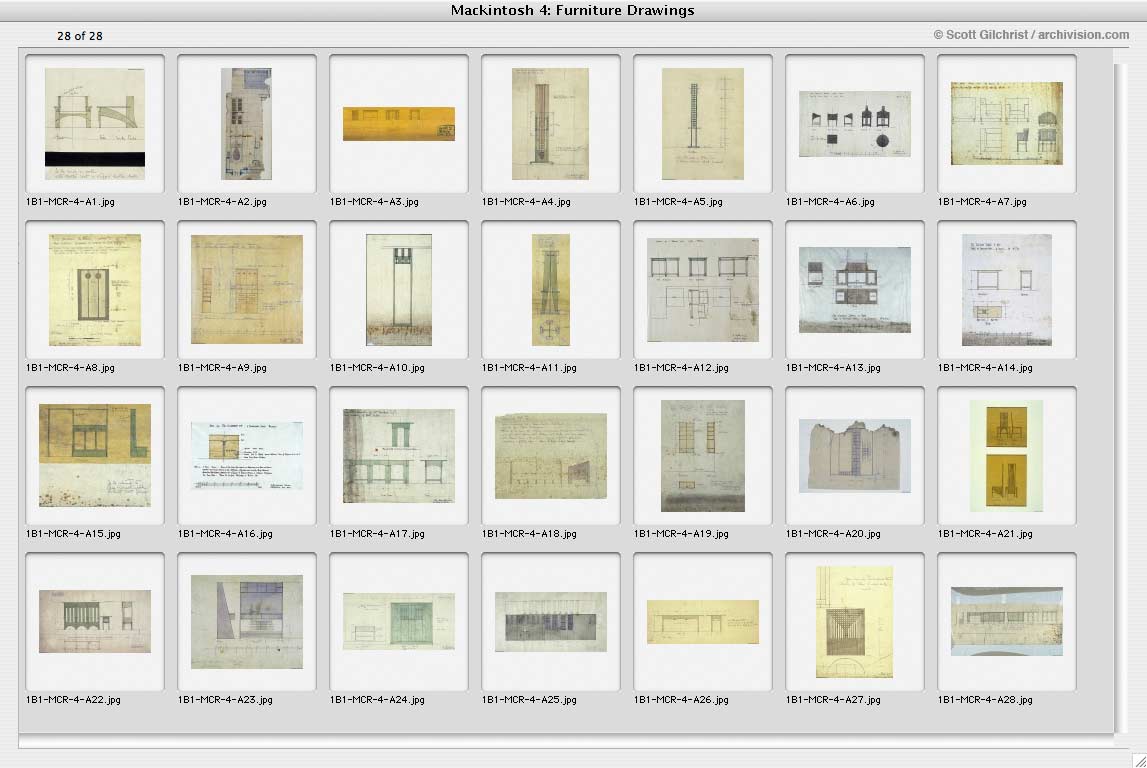The image size is (1147, 768).
Task: Select the label "1B1-MCR-4-A13.jpg"
Action: [833, 368]
